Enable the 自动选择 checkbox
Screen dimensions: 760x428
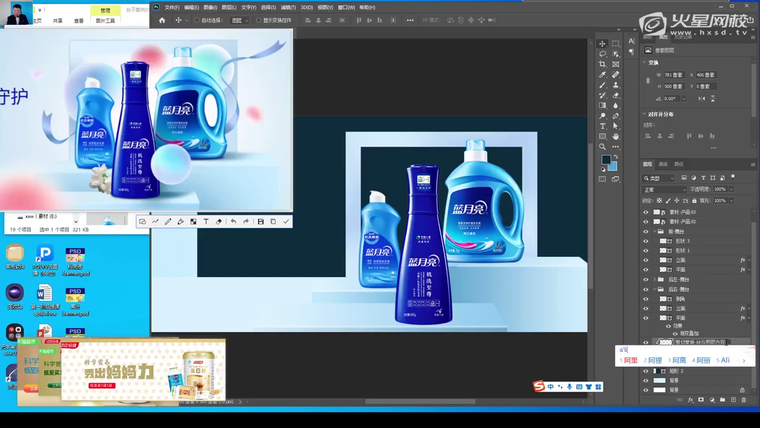198,20
